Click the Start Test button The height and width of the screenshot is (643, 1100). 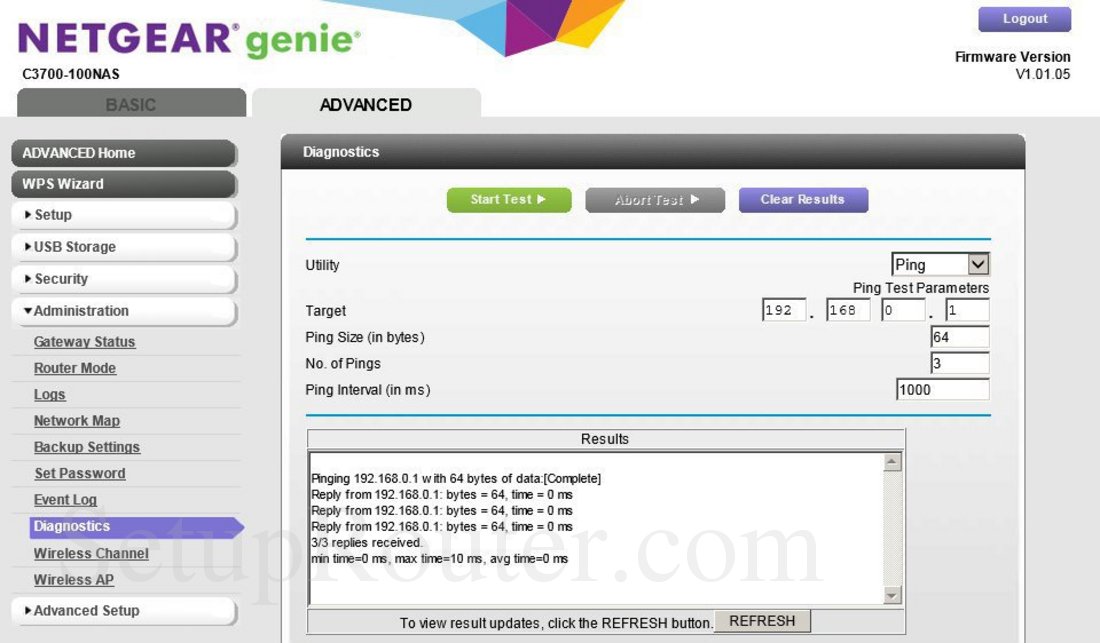coord(509,199)
